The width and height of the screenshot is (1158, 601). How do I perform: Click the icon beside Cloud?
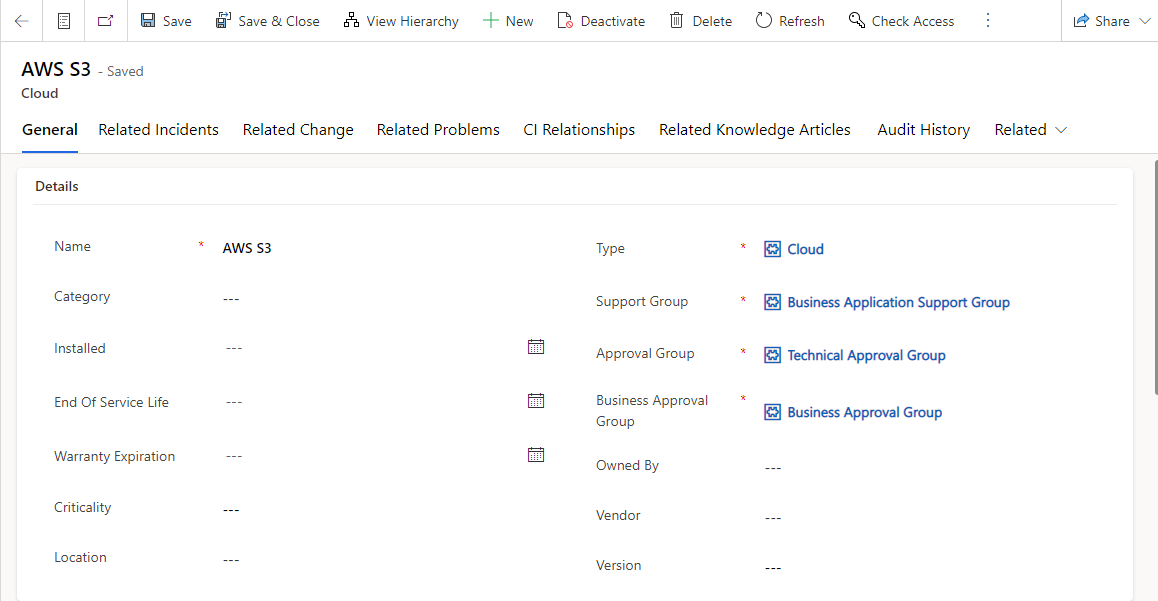click(x=772, y=250)
